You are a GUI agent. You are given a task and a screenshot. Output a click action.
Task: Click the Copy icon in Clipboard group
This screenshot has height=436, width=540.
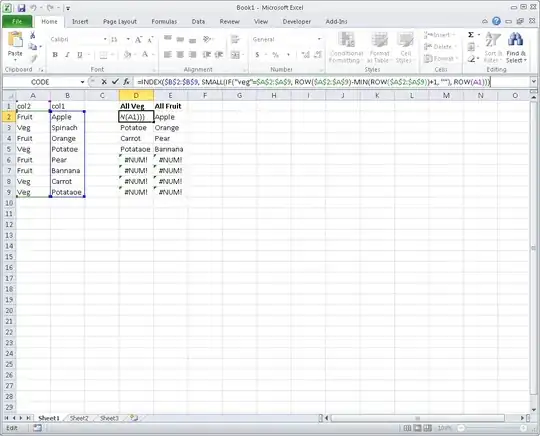(x=33, y=47)
